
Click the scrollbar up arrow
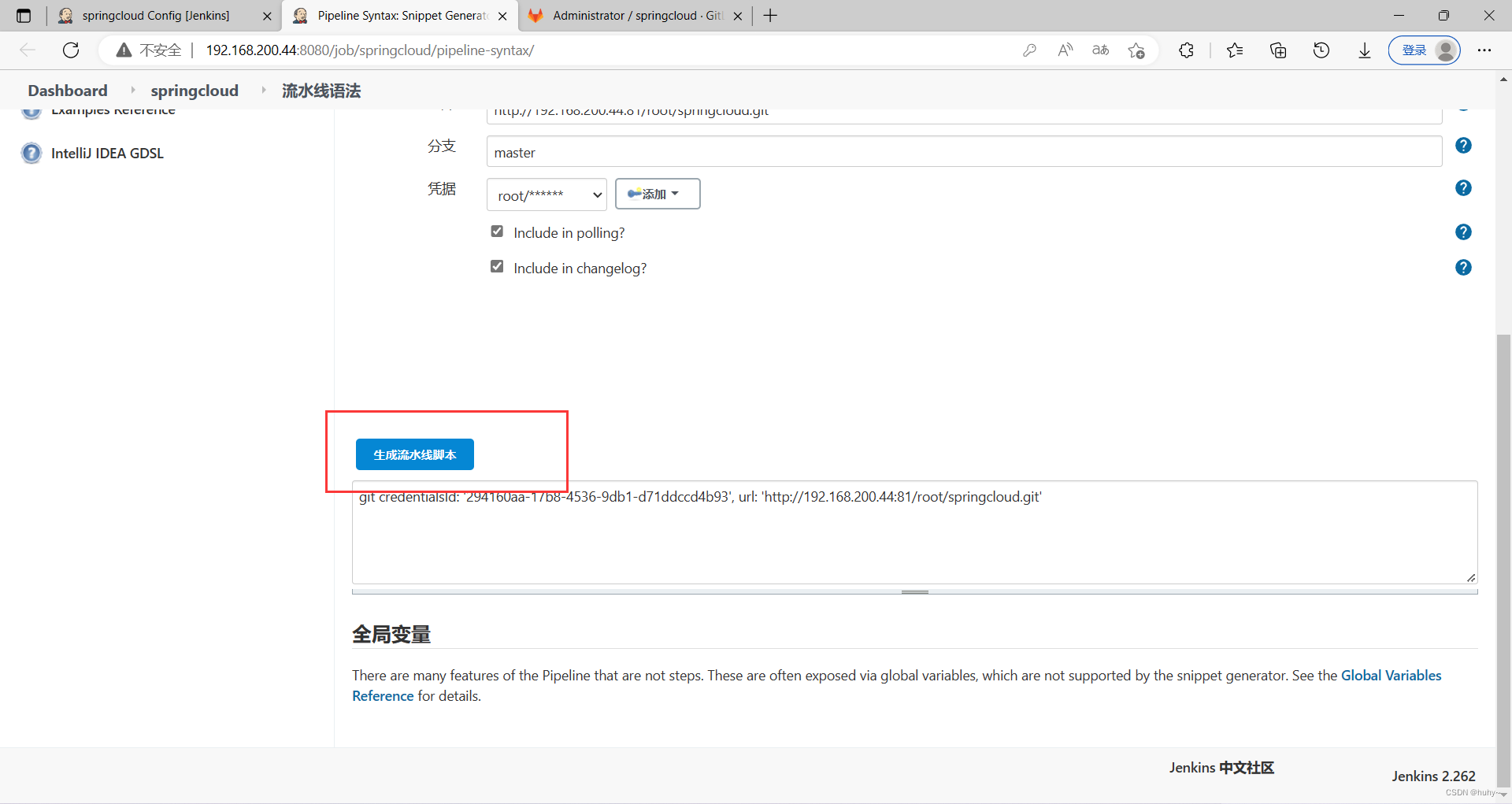[x=1503, y=80]
